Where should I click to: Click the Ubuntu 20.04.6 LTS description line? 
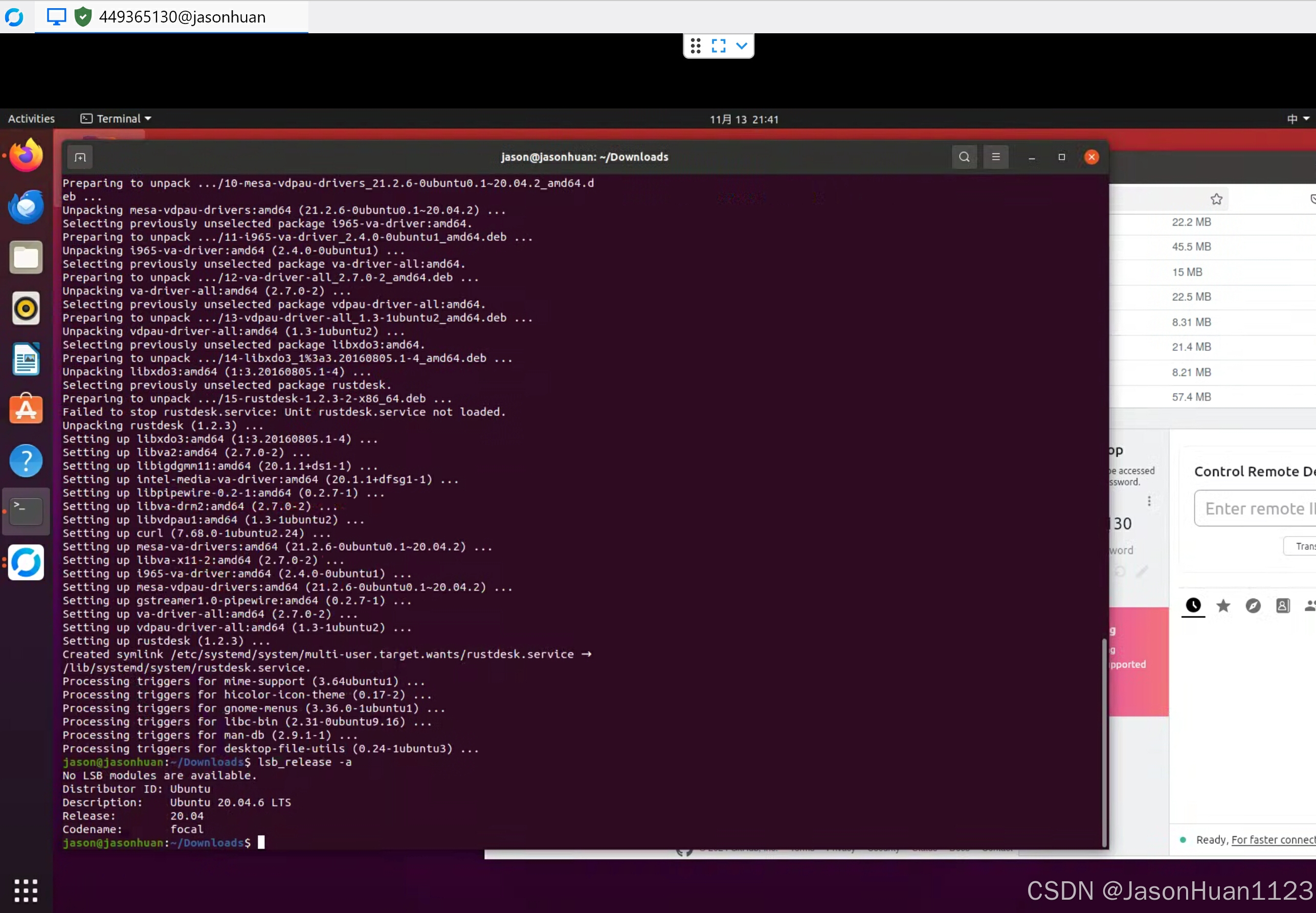pyautogui.click(x=177, y=803)
